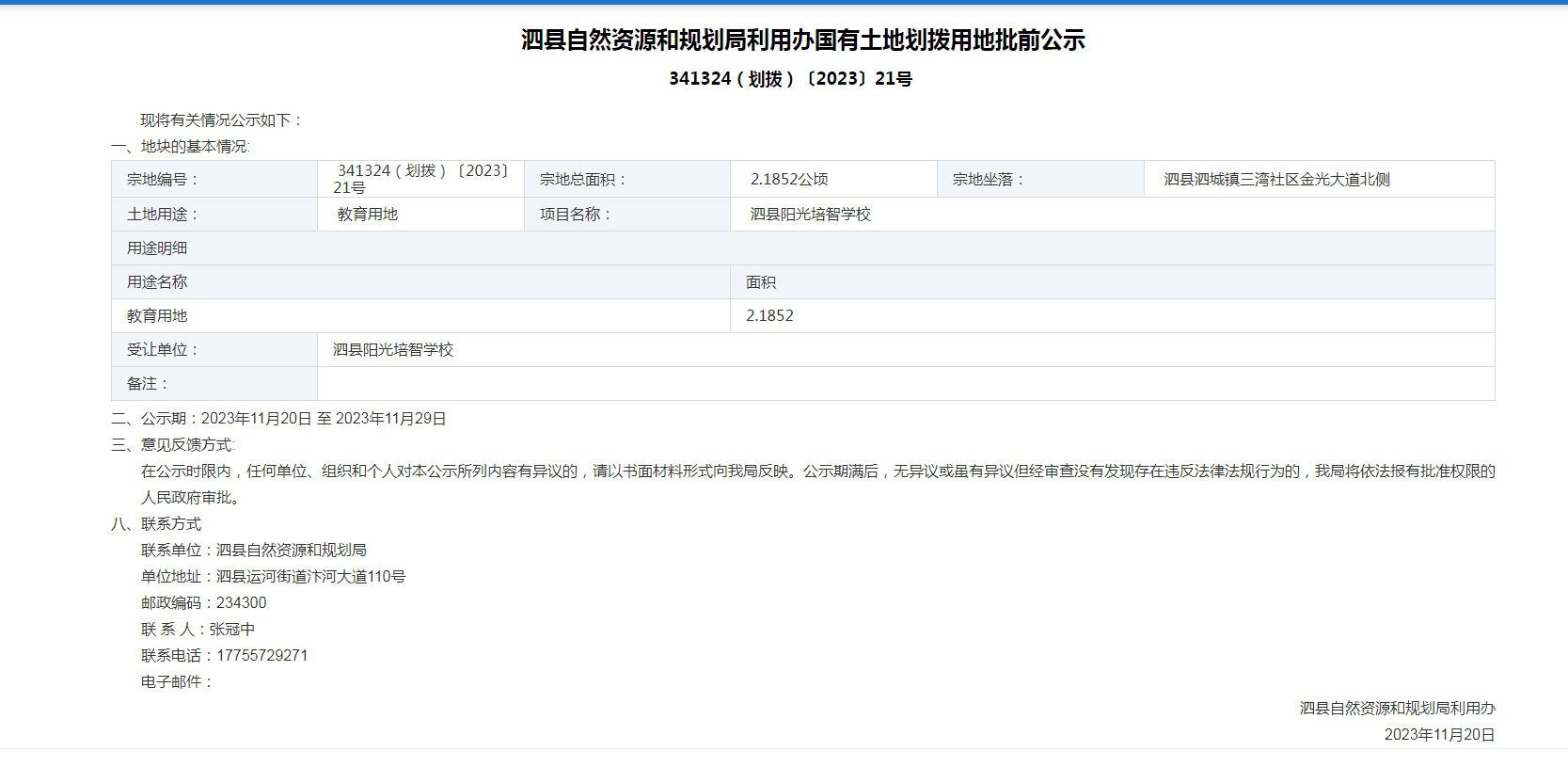Select parcel number value in 宗地编号 row
The image size is (1568, 767).
[420, 179]
